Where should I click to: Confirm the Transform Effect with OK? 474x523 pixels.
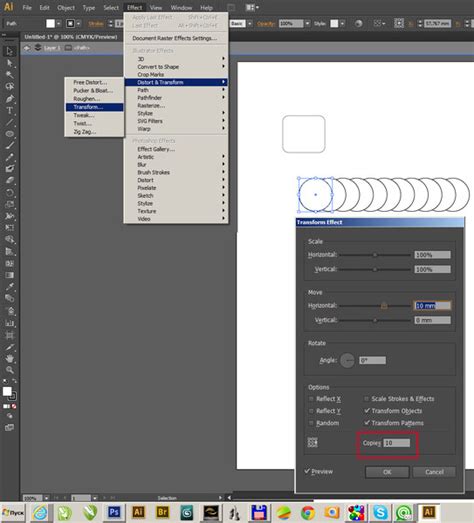(387, 472)
